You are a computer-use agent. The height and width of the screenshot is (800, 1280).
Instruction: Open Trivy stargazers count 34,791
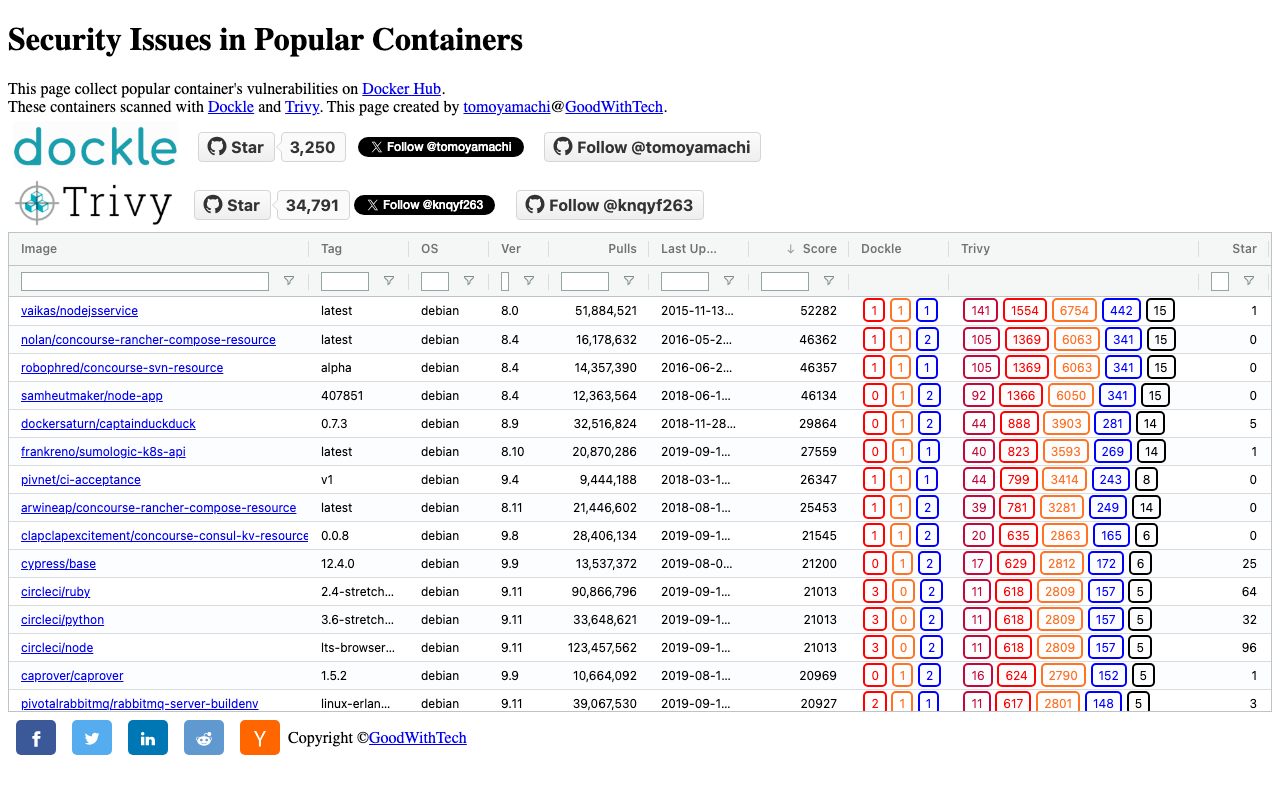coord(312,205)
